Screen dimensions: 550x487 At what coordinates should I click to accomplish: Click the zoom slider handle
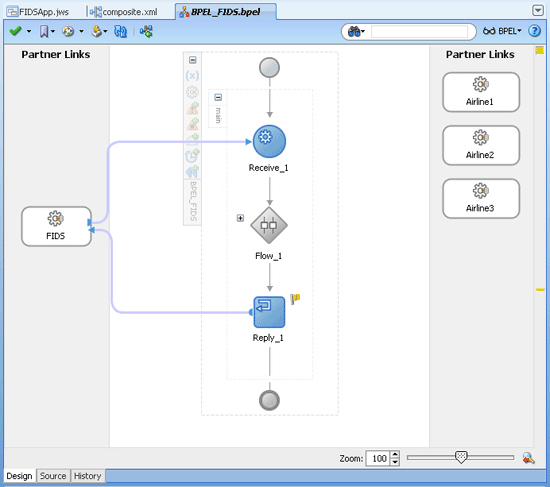point(461,457)
